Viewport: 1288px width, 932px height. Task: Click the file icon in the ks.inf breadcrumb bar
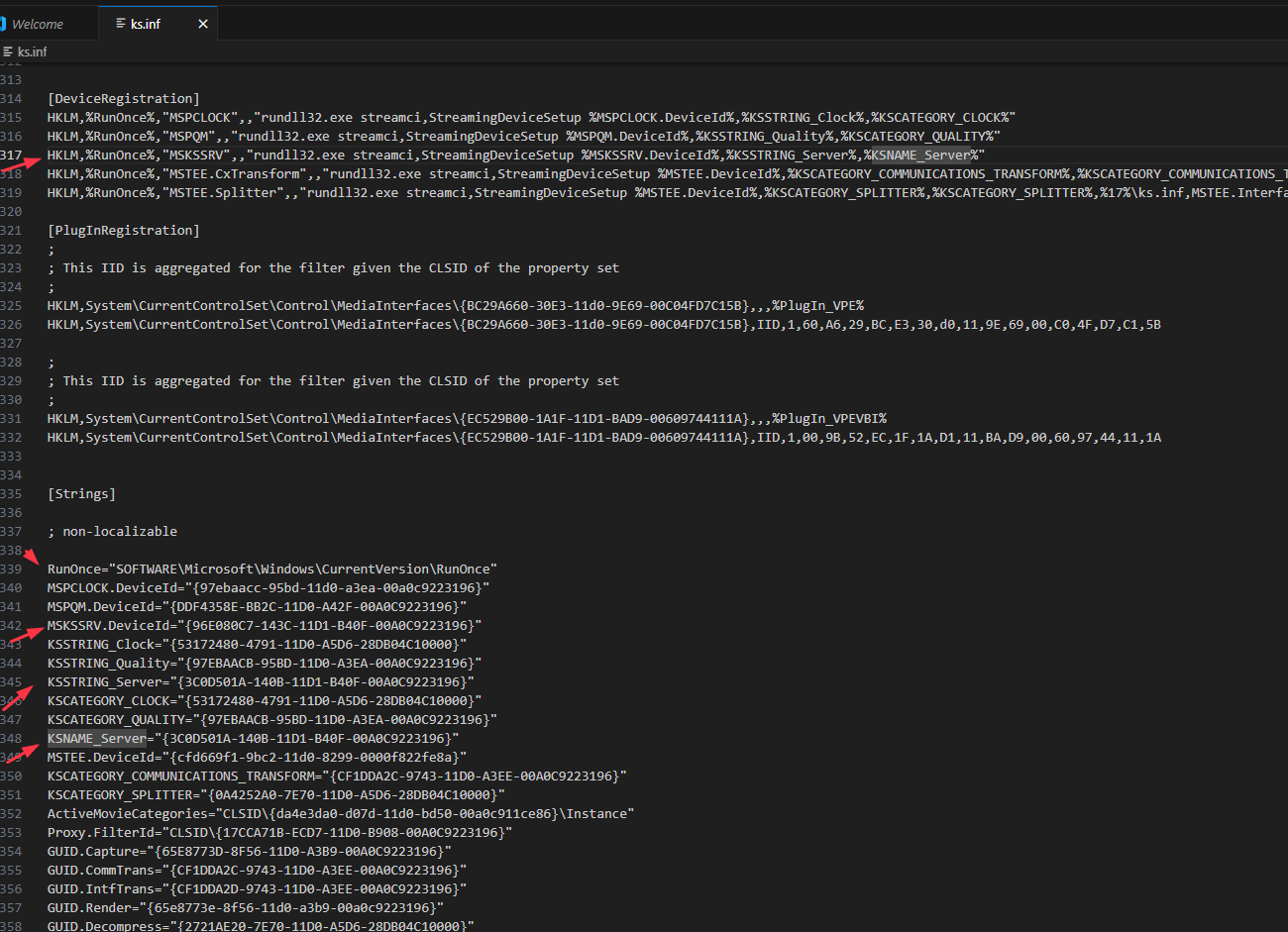click(x=10, y=51)
